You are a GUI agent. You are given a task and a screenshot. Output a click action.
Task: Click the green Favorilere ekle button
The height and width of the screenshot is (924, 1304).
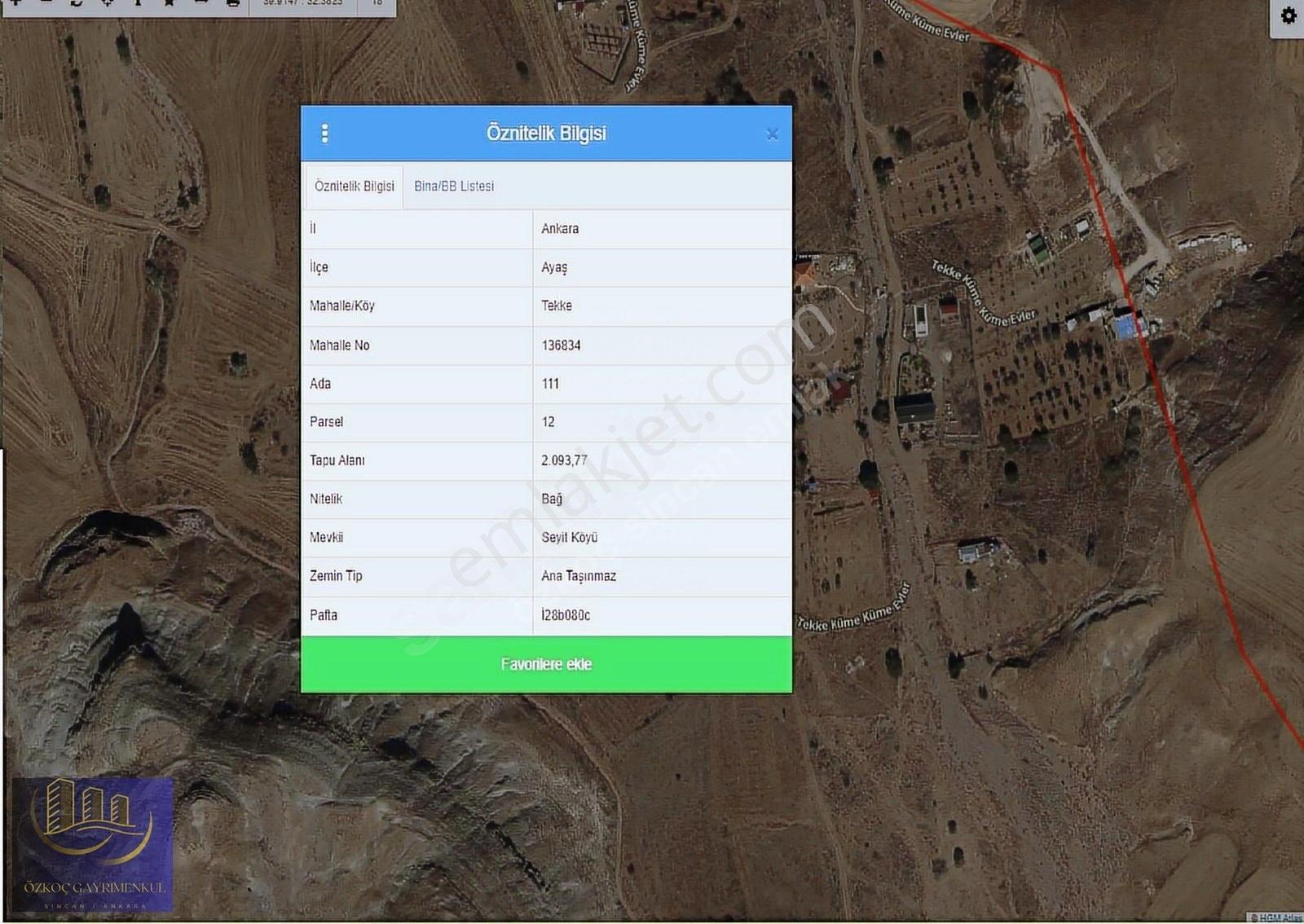546,664
